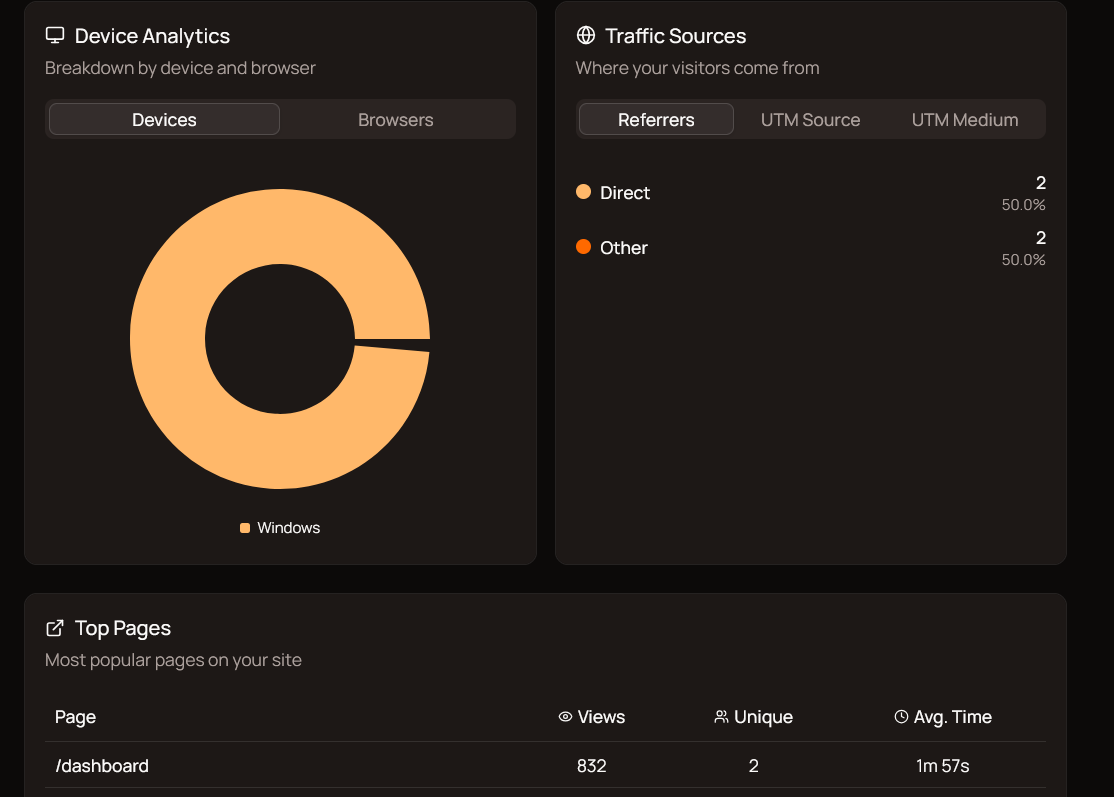Click the users icon in Unique header

pos(721,717)
